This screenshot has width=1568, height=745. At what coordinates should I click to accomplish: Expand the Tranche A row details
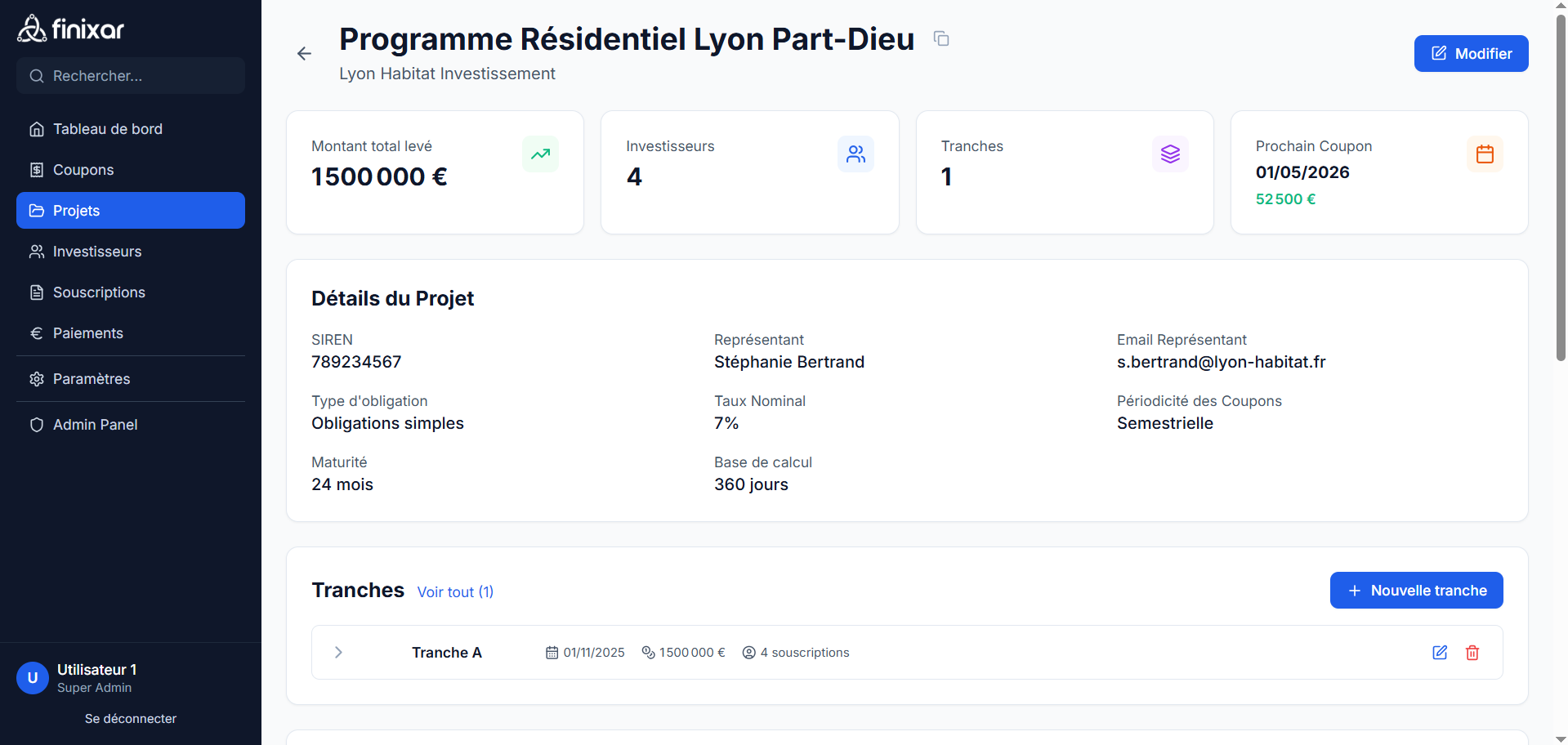(338, 652)
